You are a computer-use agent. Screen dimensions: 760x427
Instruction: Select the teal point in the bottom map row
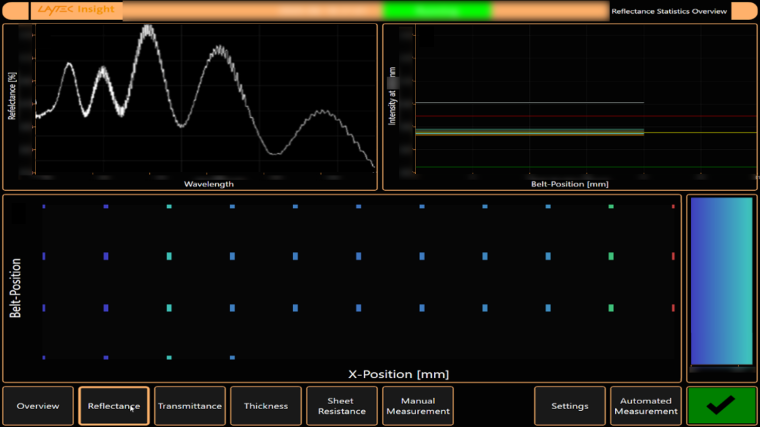[x=169, y=357]
